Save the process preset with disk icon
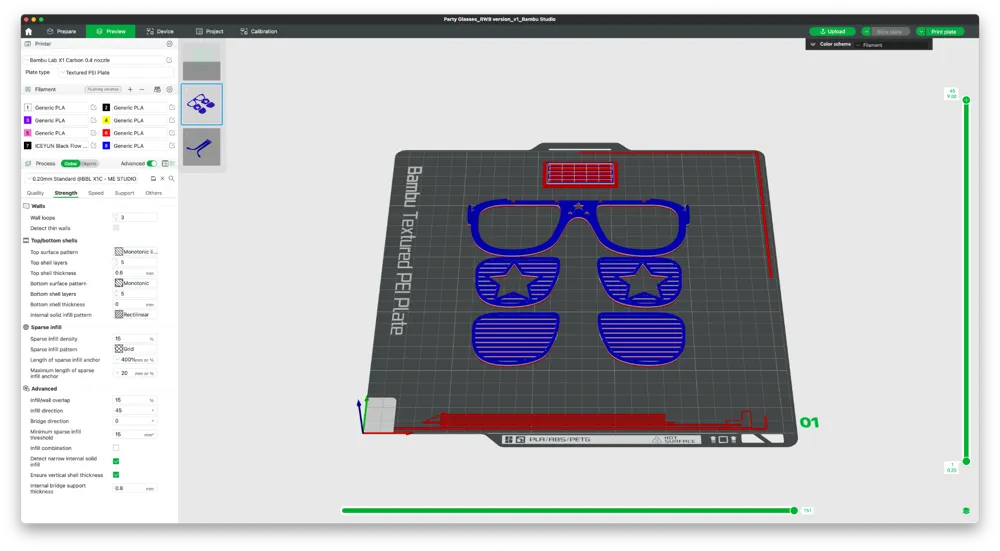 tap(153, 179)
